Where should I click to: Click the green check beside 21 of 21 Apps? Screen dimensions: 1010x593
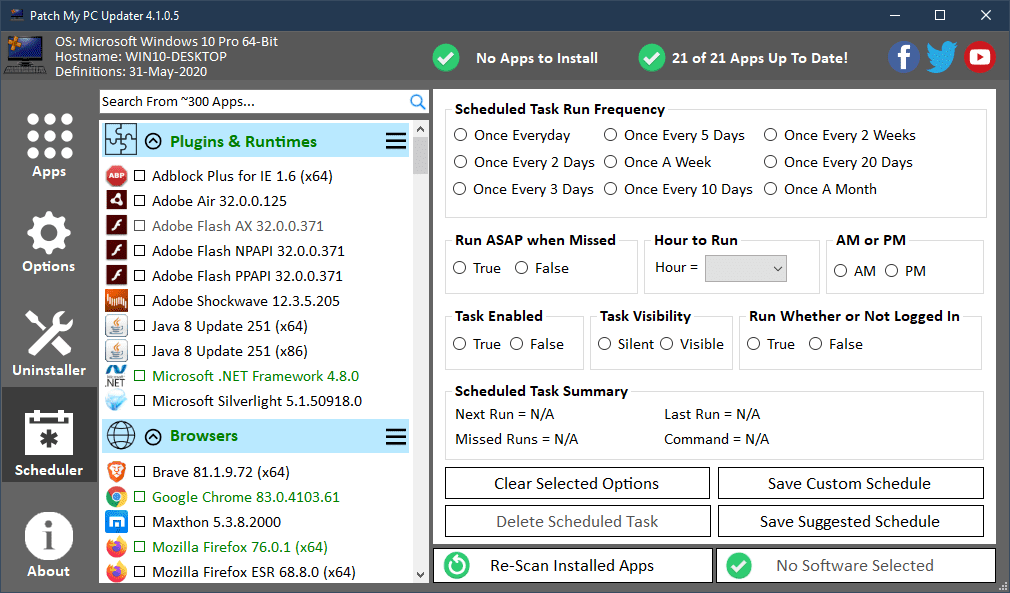pos(651,58)
